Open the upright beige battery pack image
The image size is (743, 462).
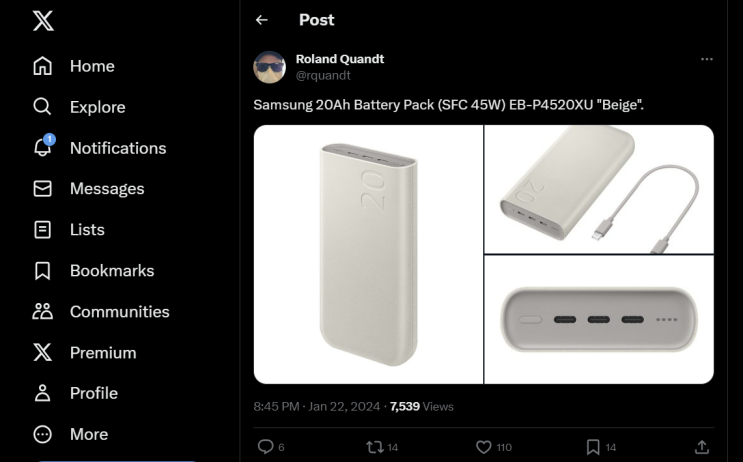368,254
